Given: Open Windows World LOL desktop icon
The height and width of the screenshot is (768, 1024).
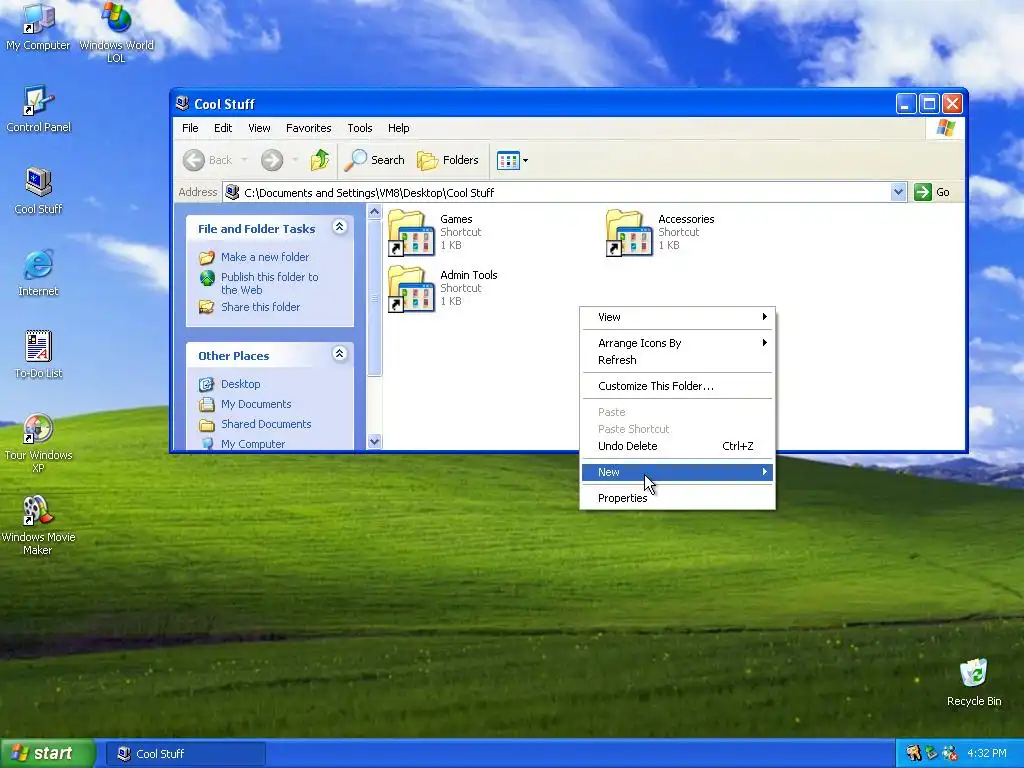Looking at the screenshot, I should [116, 31].
